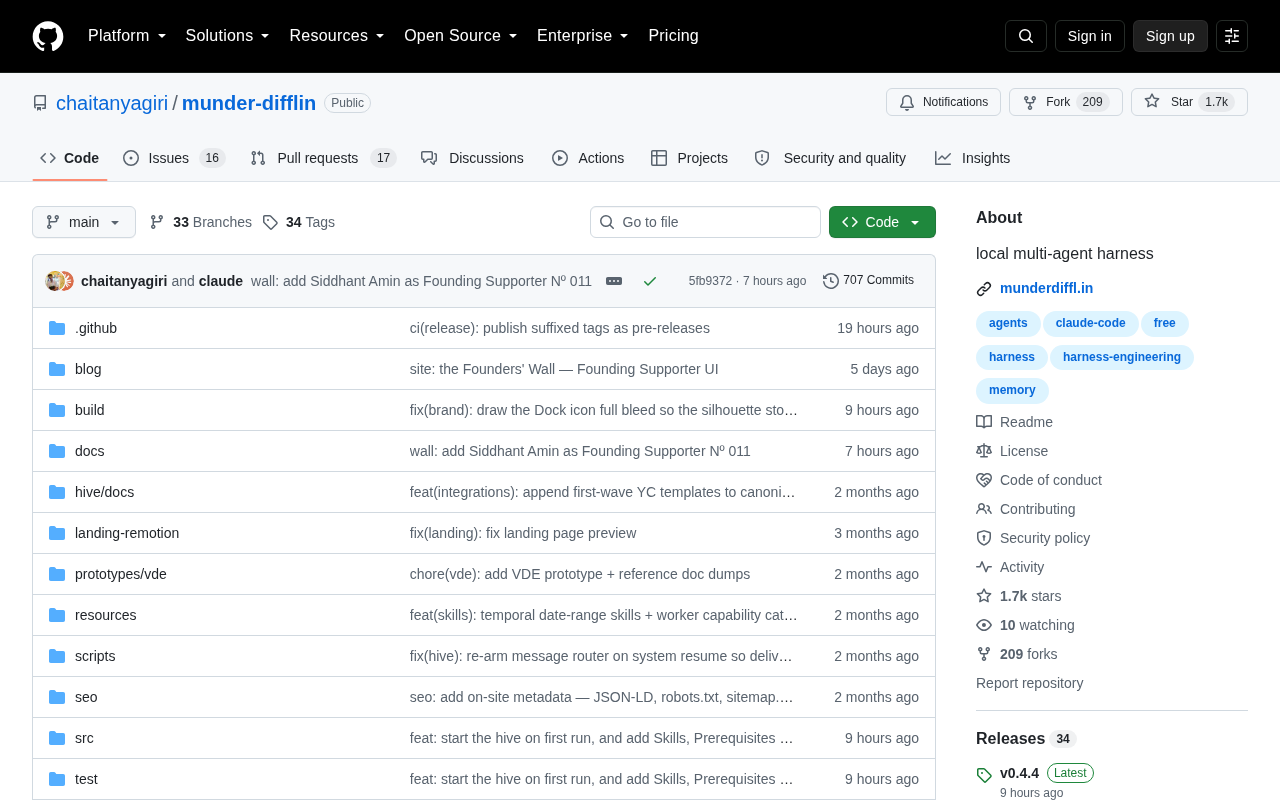
Task: Click the branch icon beside 33 Branches
Action: coord(157,222)
